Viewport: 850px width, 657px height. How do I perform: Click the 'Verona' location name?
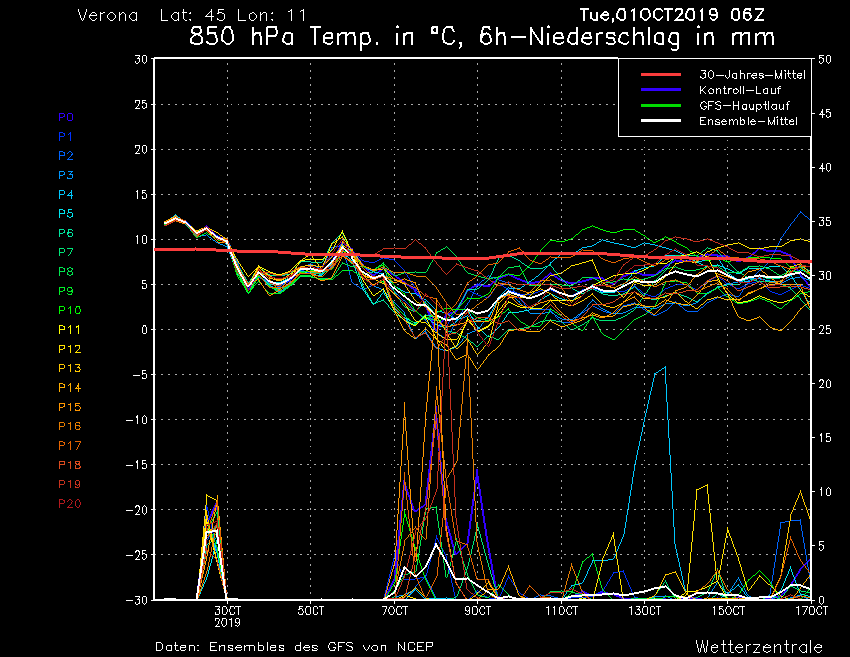pos(108,15)
